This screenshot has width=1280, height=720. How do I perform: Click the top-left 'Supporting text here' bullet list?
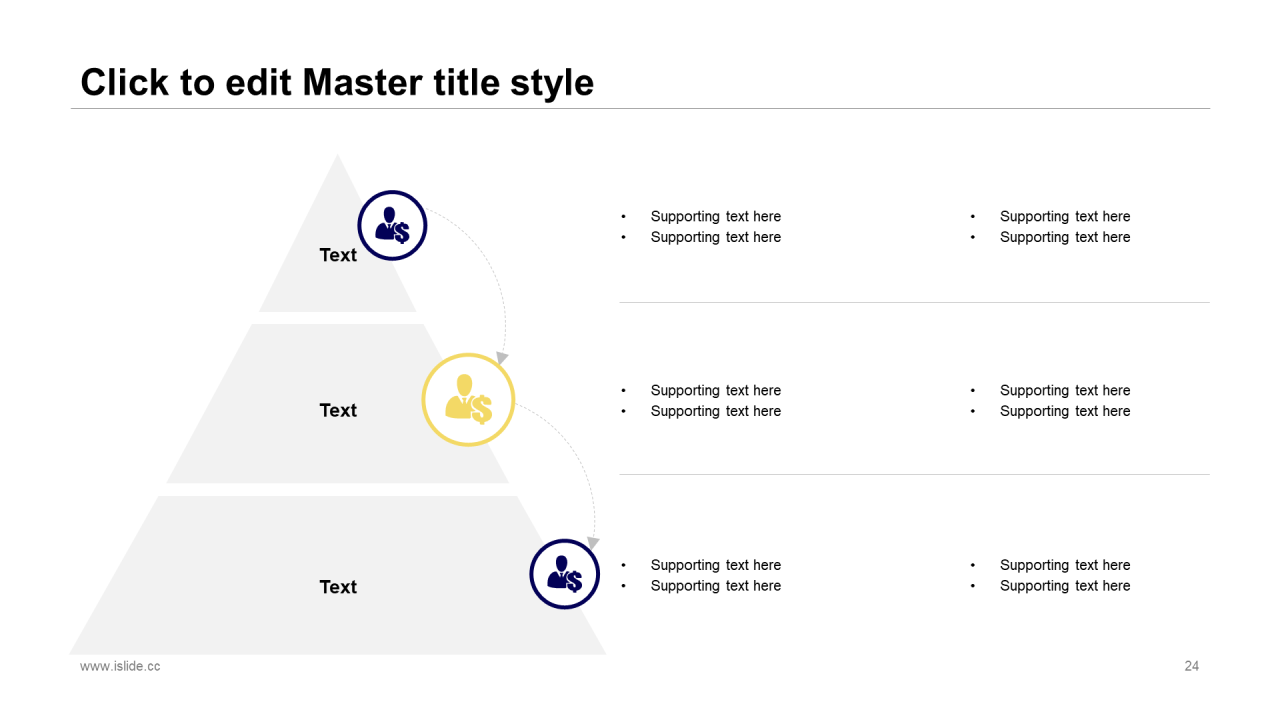tap(701, 227)
